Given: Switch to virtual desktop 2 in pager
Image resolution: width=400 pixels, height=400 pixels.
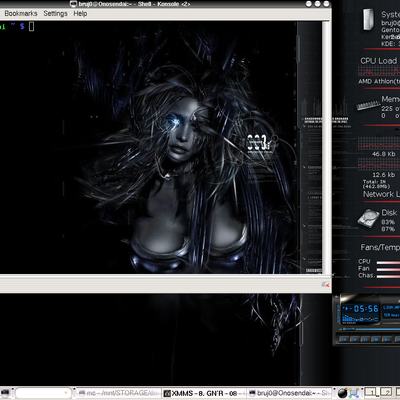Looking at the screenshot, I should pyautogui.click(x=385, y=392).
